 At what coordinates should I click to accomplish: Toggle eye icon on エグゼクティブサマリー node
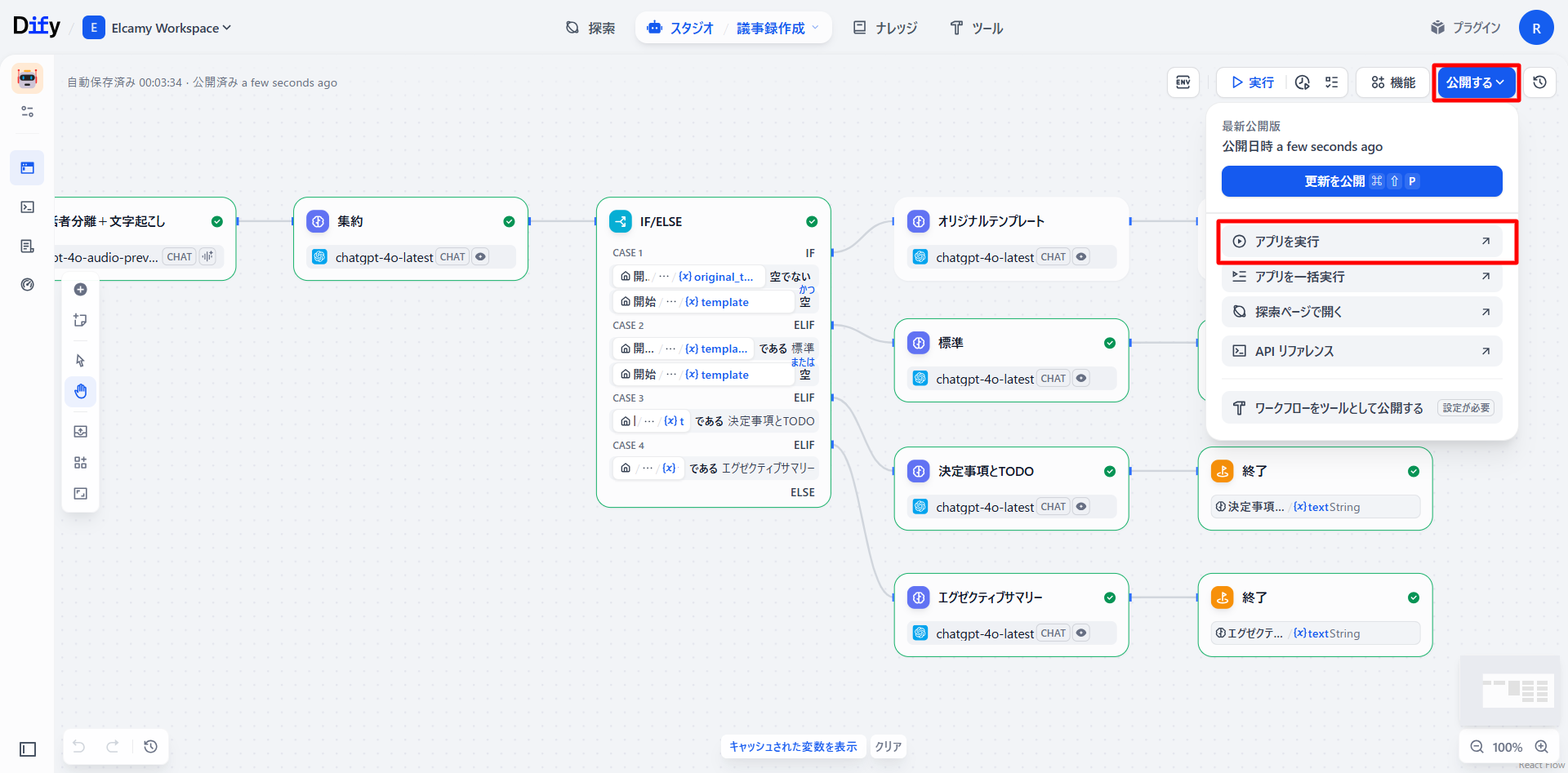(x=1081, y=633)
